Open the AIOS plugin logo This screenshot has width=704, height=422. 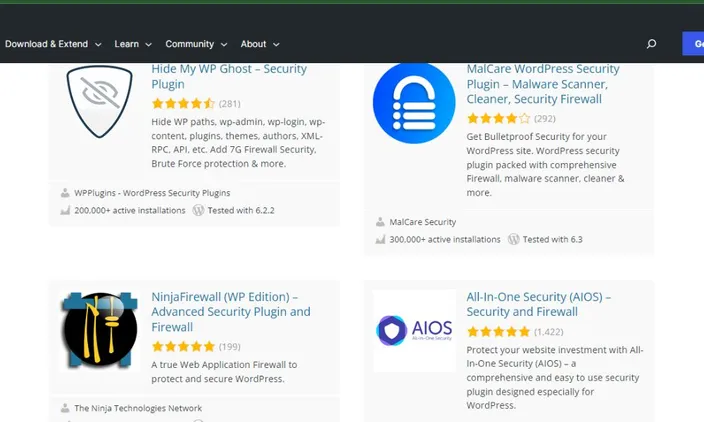[414, 330]
